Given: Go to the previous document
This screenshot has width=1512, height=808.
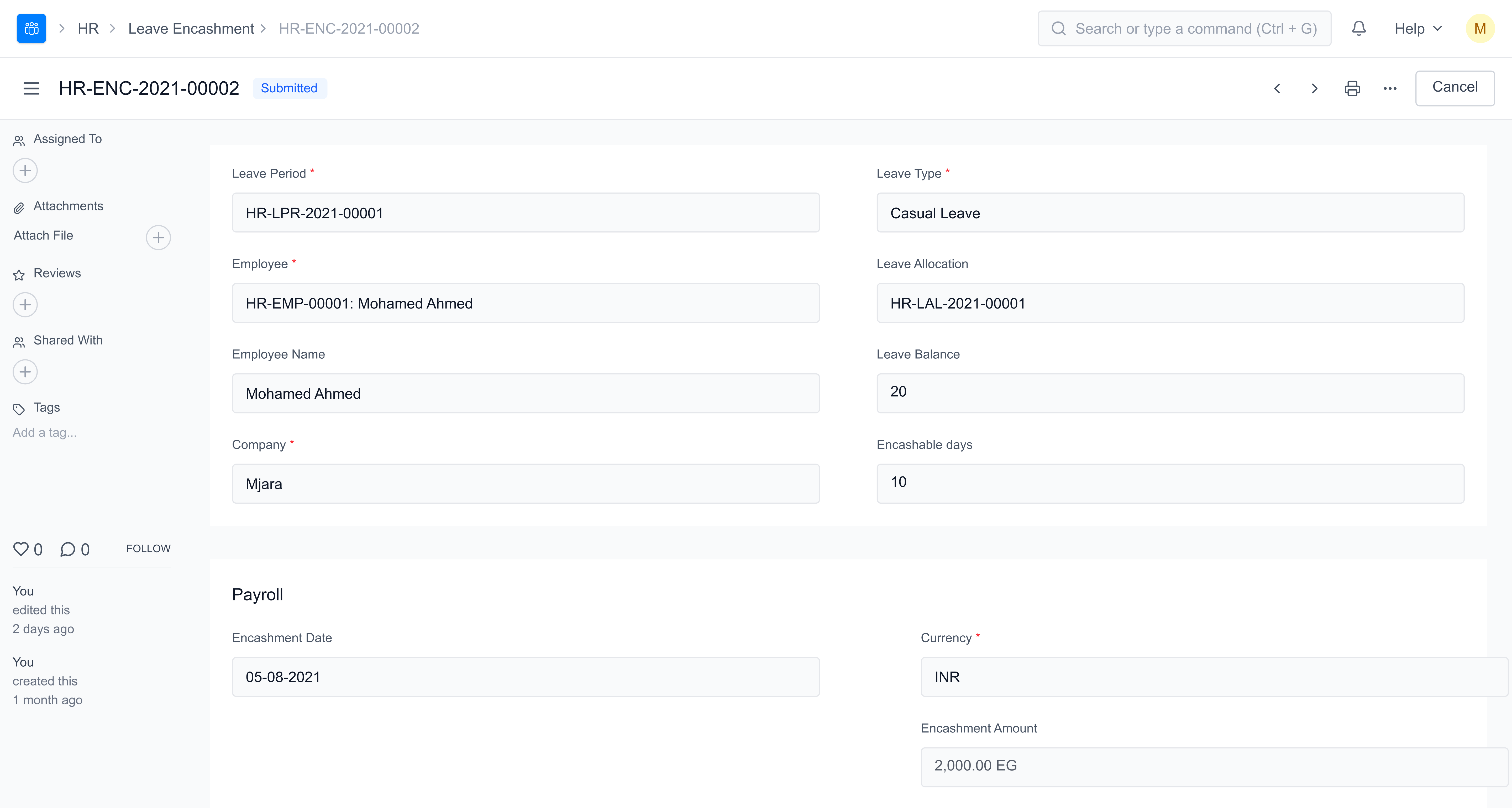Looking at the screenshot, I should click(x=1277, y=88).
